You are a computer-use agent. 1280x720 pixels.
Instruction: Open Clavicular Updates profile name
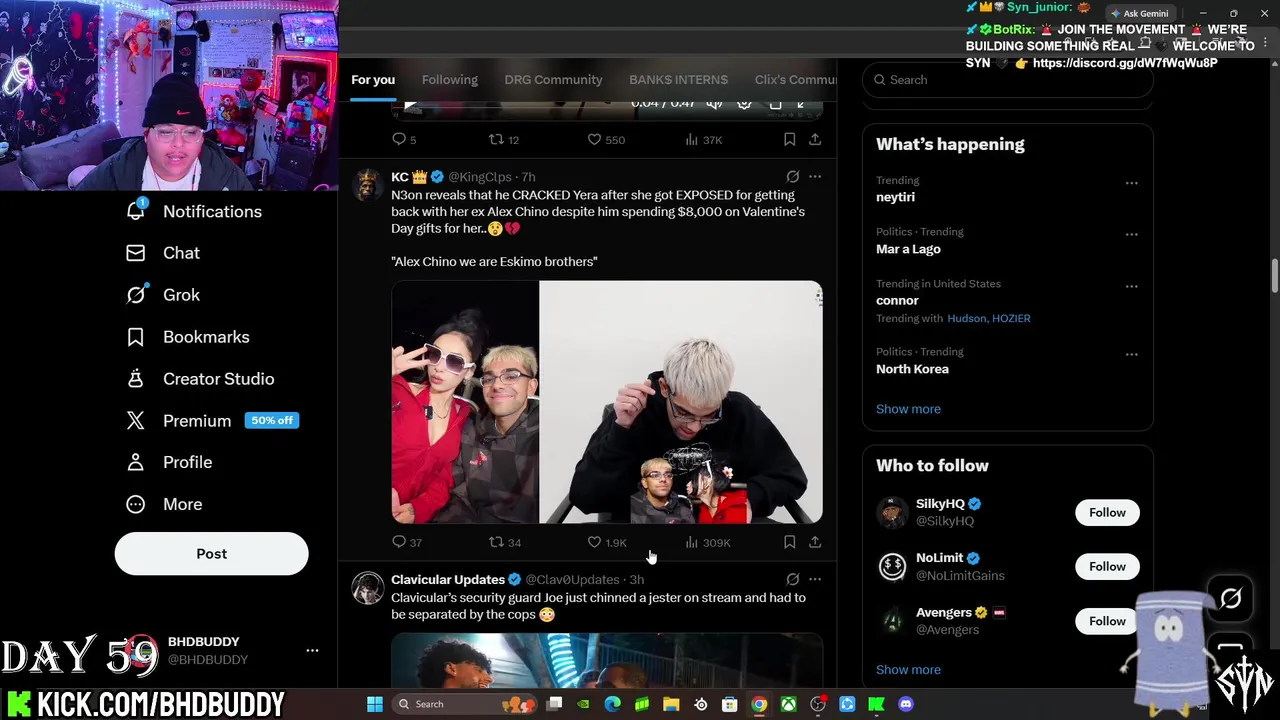pyautogui.click(x=448, y=580)
